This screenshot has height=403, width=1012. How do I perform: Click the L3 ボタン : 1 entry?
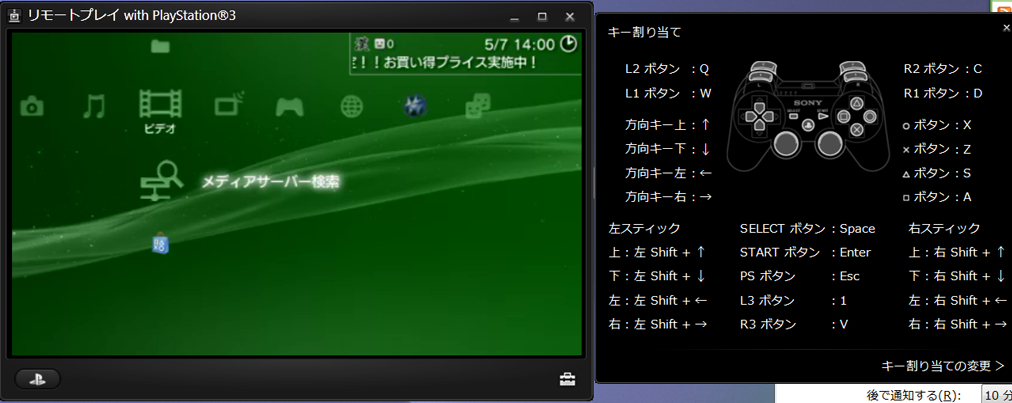click(793, 300)
